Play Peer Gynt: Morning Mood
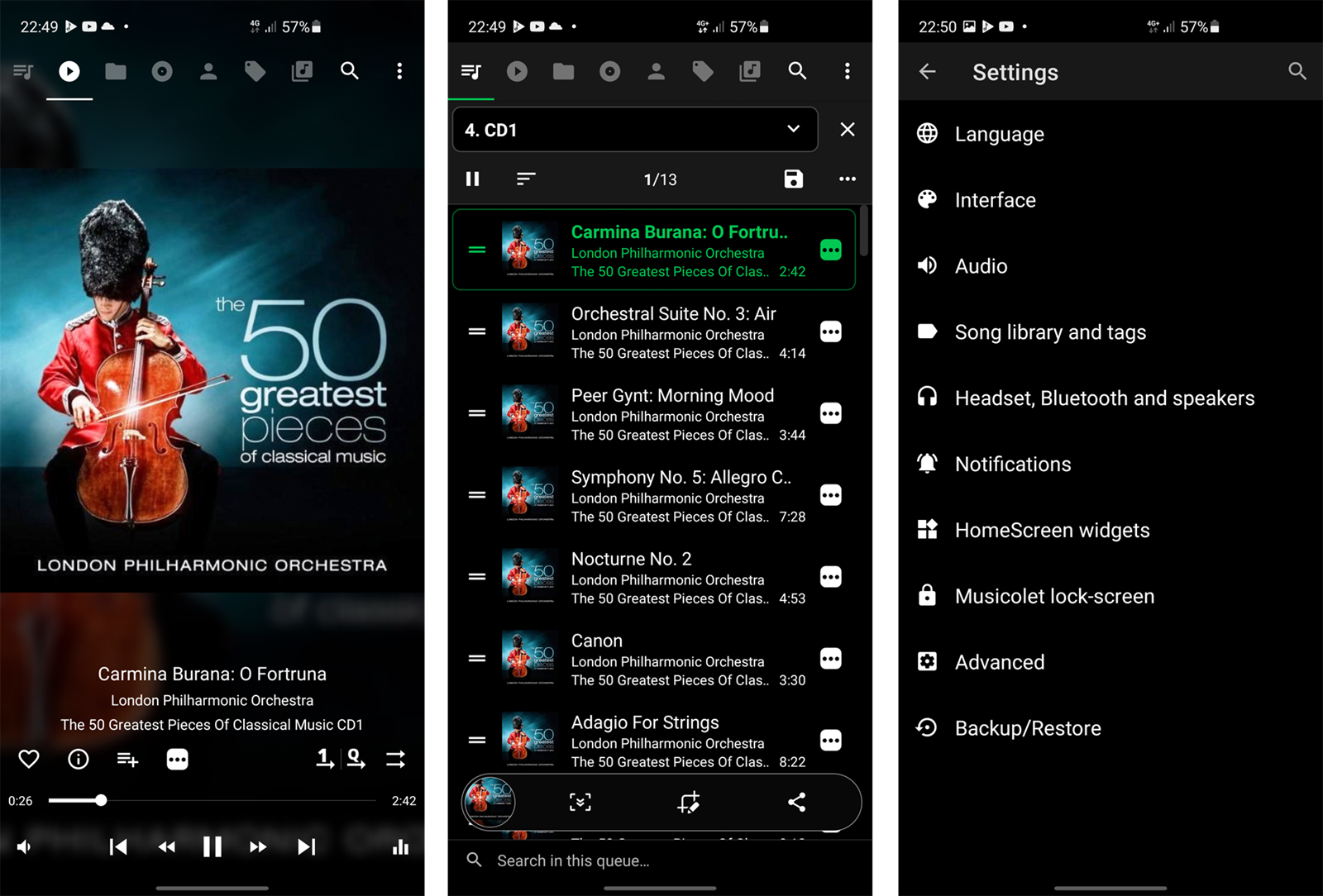1323x896 pixels. tap(654, 413)
